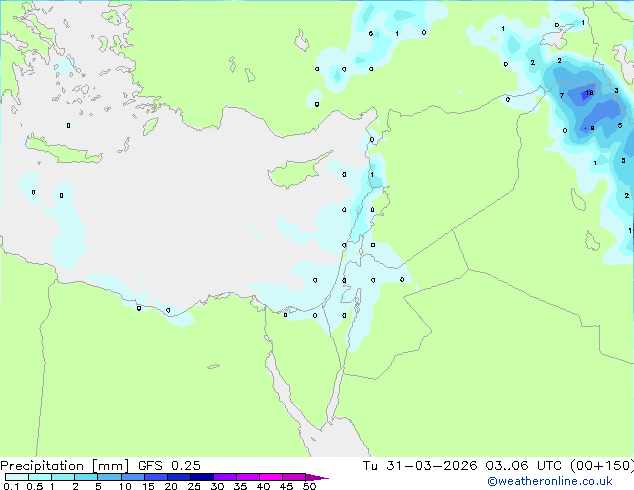Pick the 15–20 mm legend swatch
This screenshot has width=634, height=490.
155,477
